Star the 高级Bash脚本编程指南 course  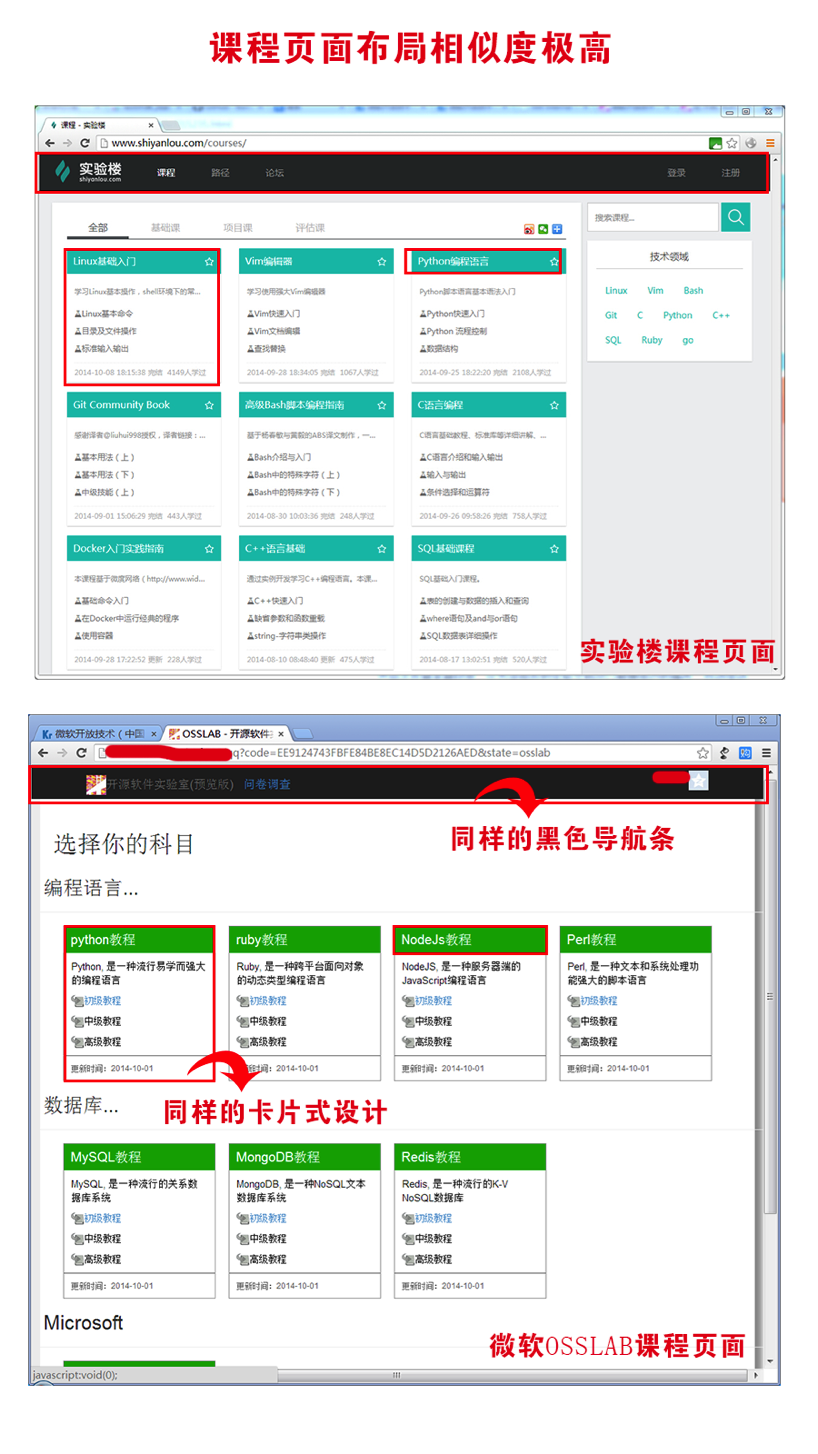coord(381,406)
